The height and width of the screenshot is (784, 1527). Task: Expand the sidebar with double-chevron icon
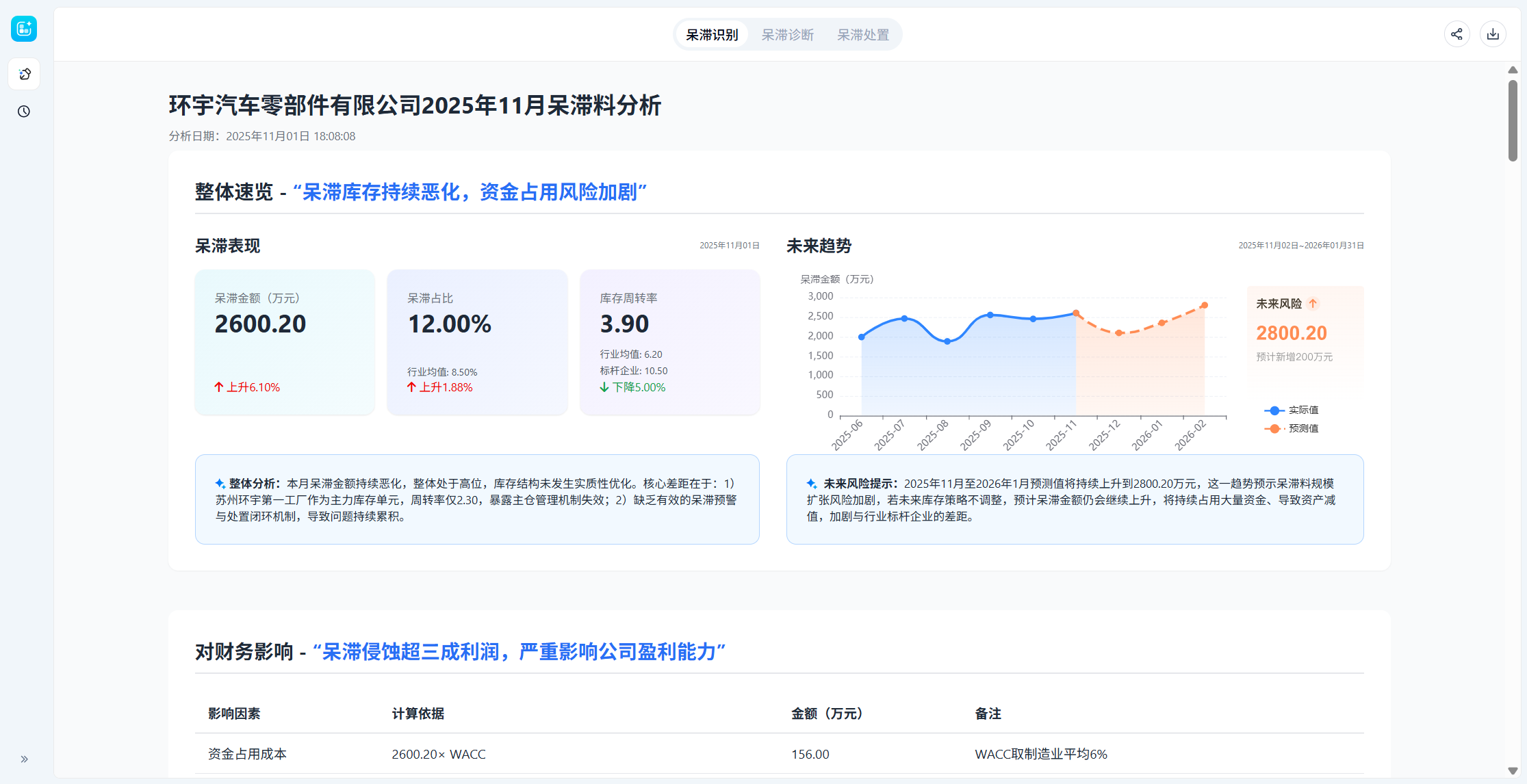[24, 759]
